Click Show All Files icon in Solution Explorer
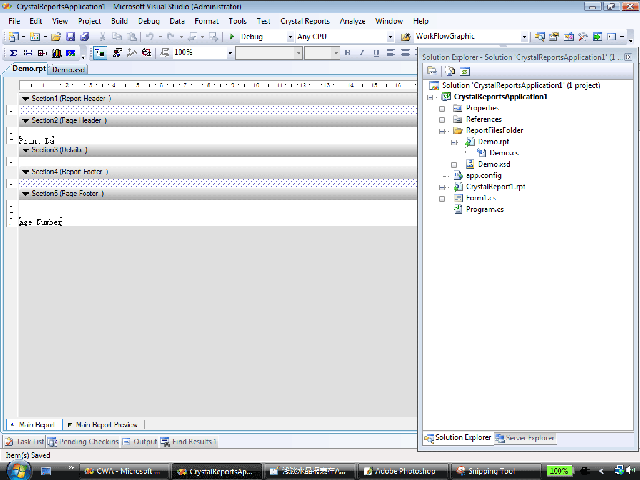Screen dimensions: 640x480 click(450, 71)
